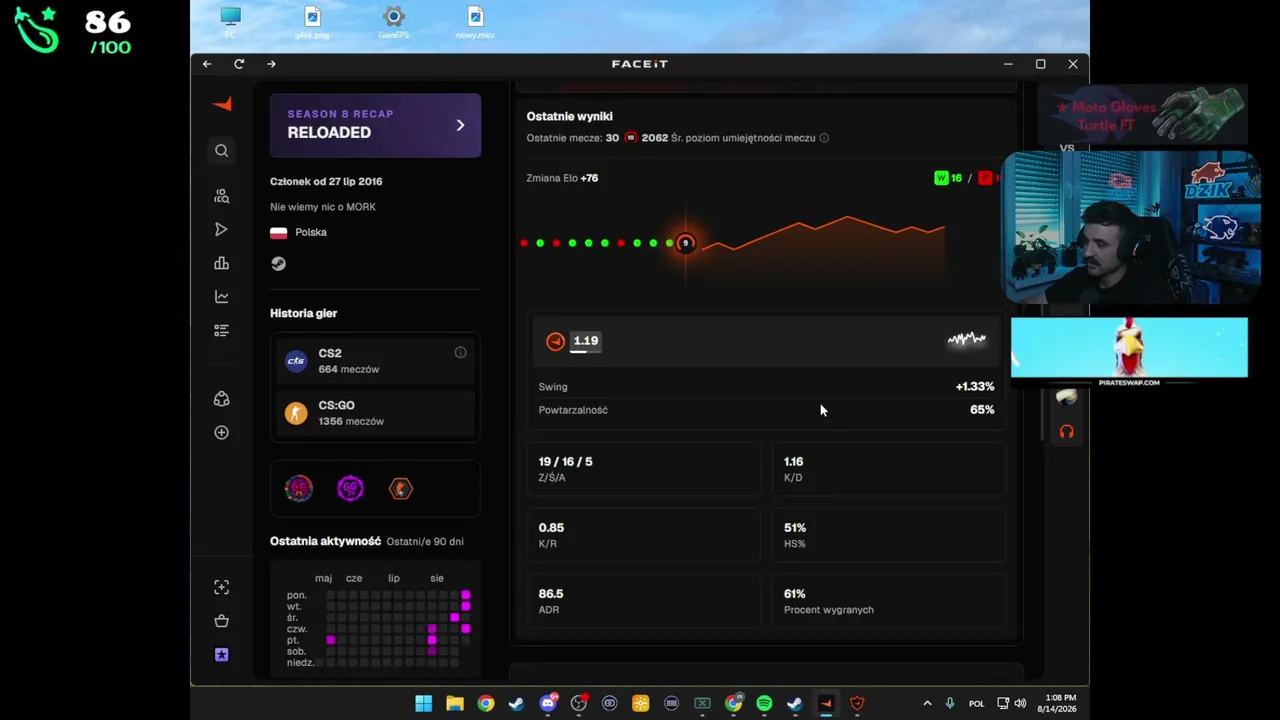Open the Steam profile icon under Polska
This screenshot has width=1280, height=720.
click(x=279, y=264)
